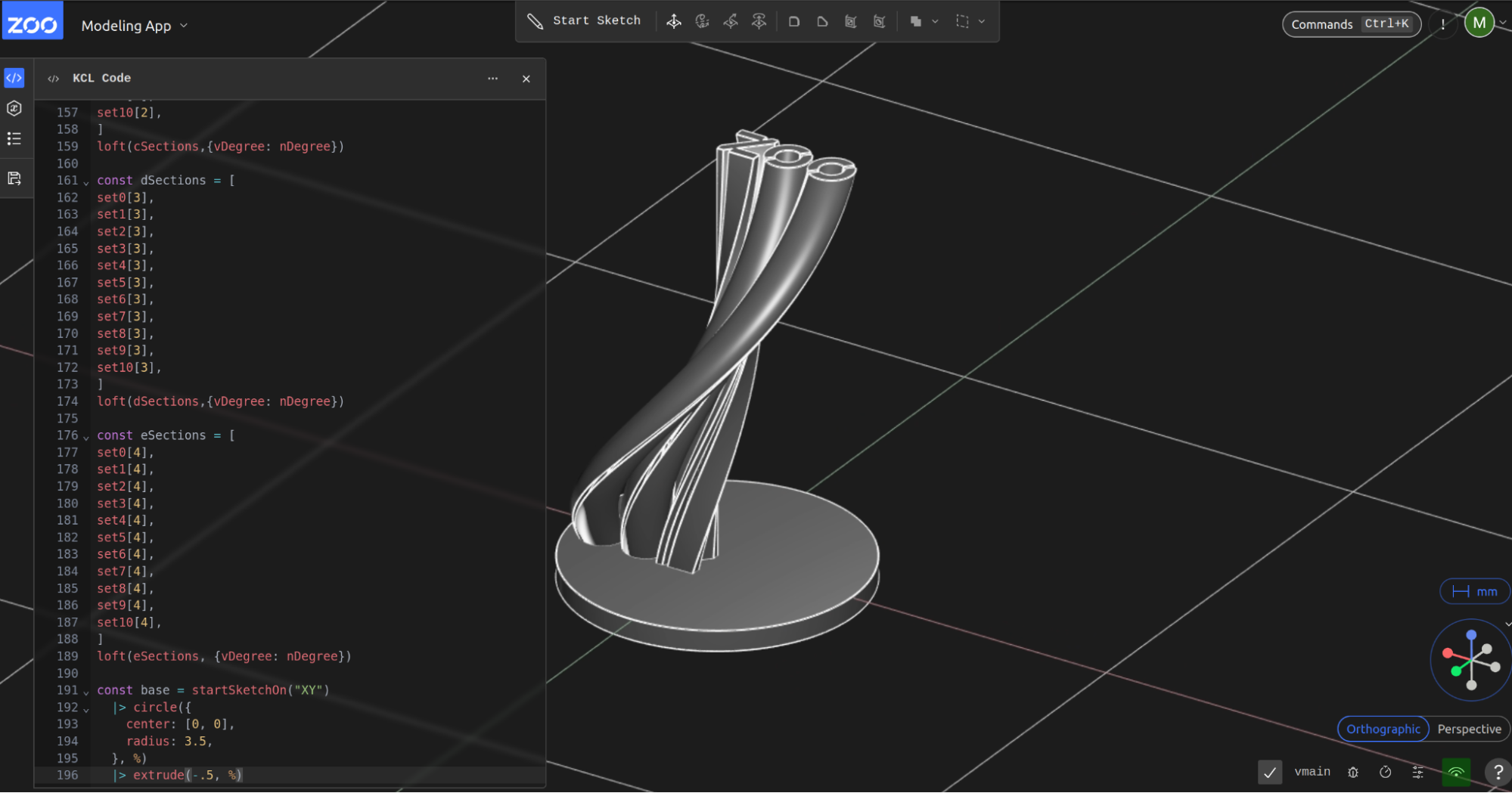Expand the boolean operations dropdown in the toolbar
Image resolution: width=1512 pixels, height=793 pixels.
[x=935, y=21]
